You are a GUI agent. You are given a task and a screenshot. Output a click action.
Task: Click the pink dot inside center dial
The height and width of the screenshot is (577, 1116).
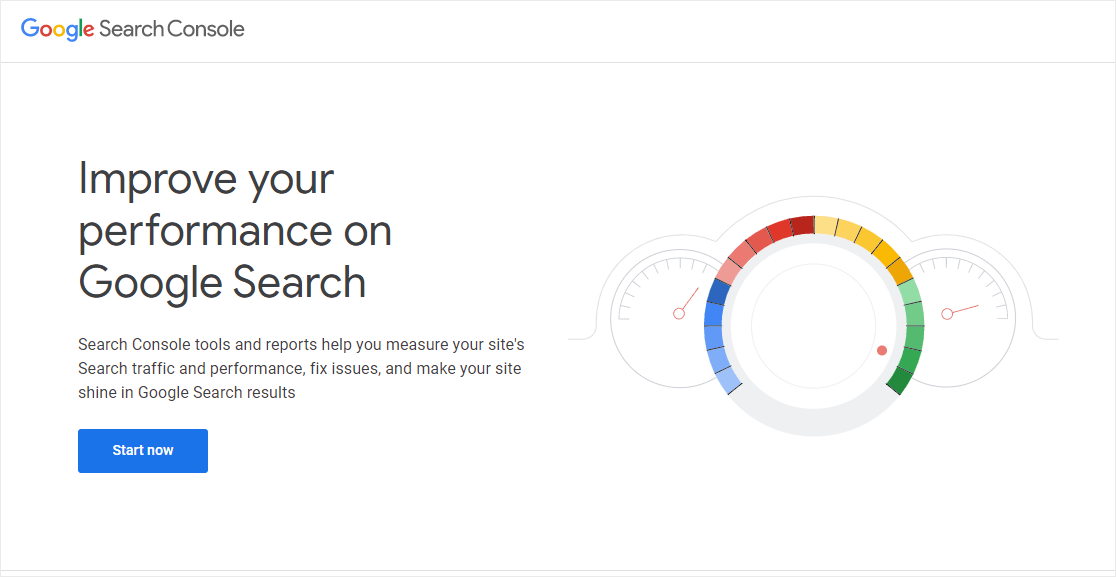(x=882, y=350)
